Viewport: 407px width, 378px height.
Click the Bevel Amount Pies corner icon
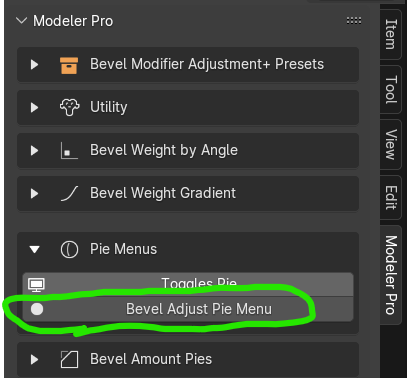click(69, 359)
